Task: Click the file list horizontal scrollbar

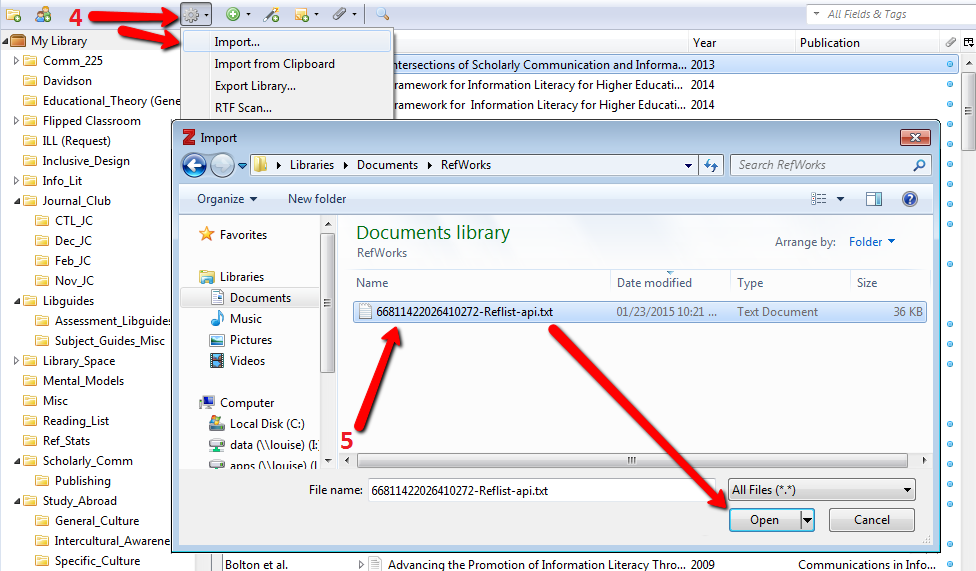Action: tap(632, 461)
